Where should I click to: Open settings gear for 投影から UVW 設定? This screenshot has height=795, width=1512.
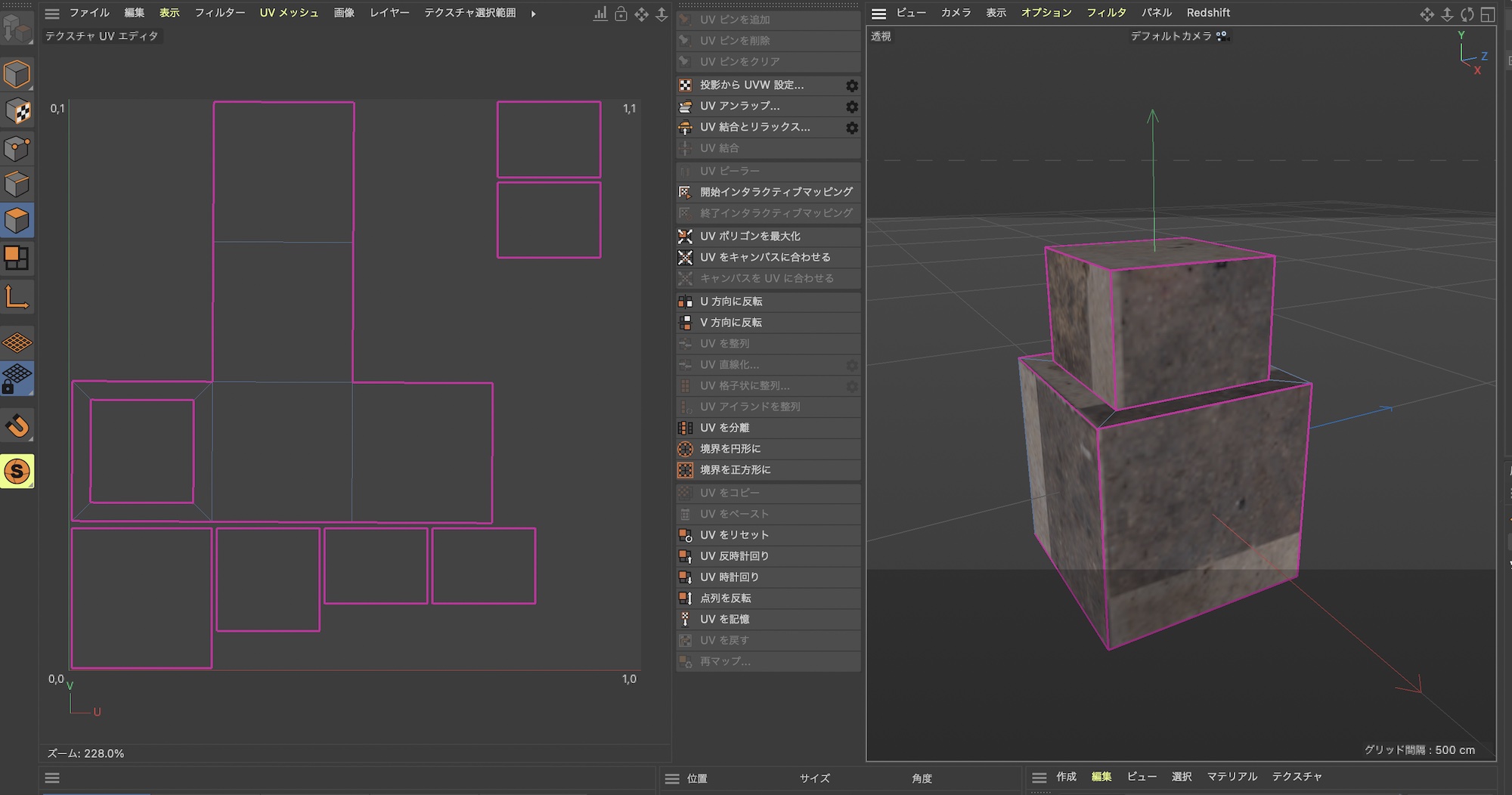pyautogui.click(x=851, y=85)
